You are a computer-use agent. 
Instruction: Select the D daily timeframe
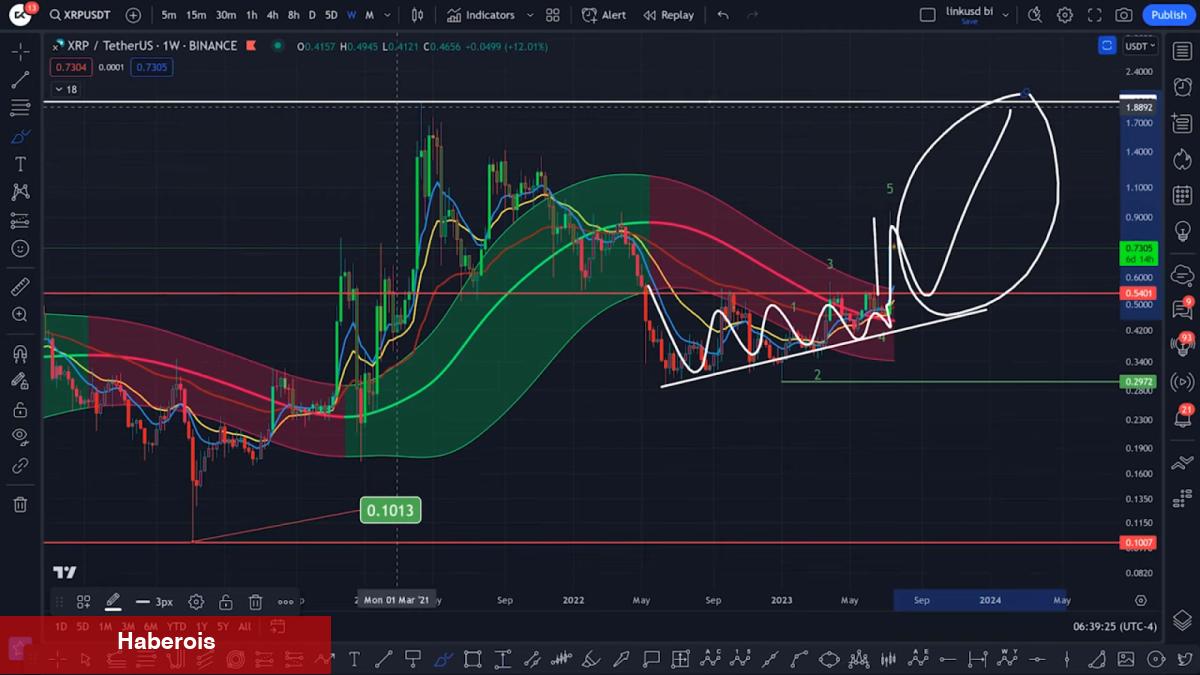(x=312, y=15)
